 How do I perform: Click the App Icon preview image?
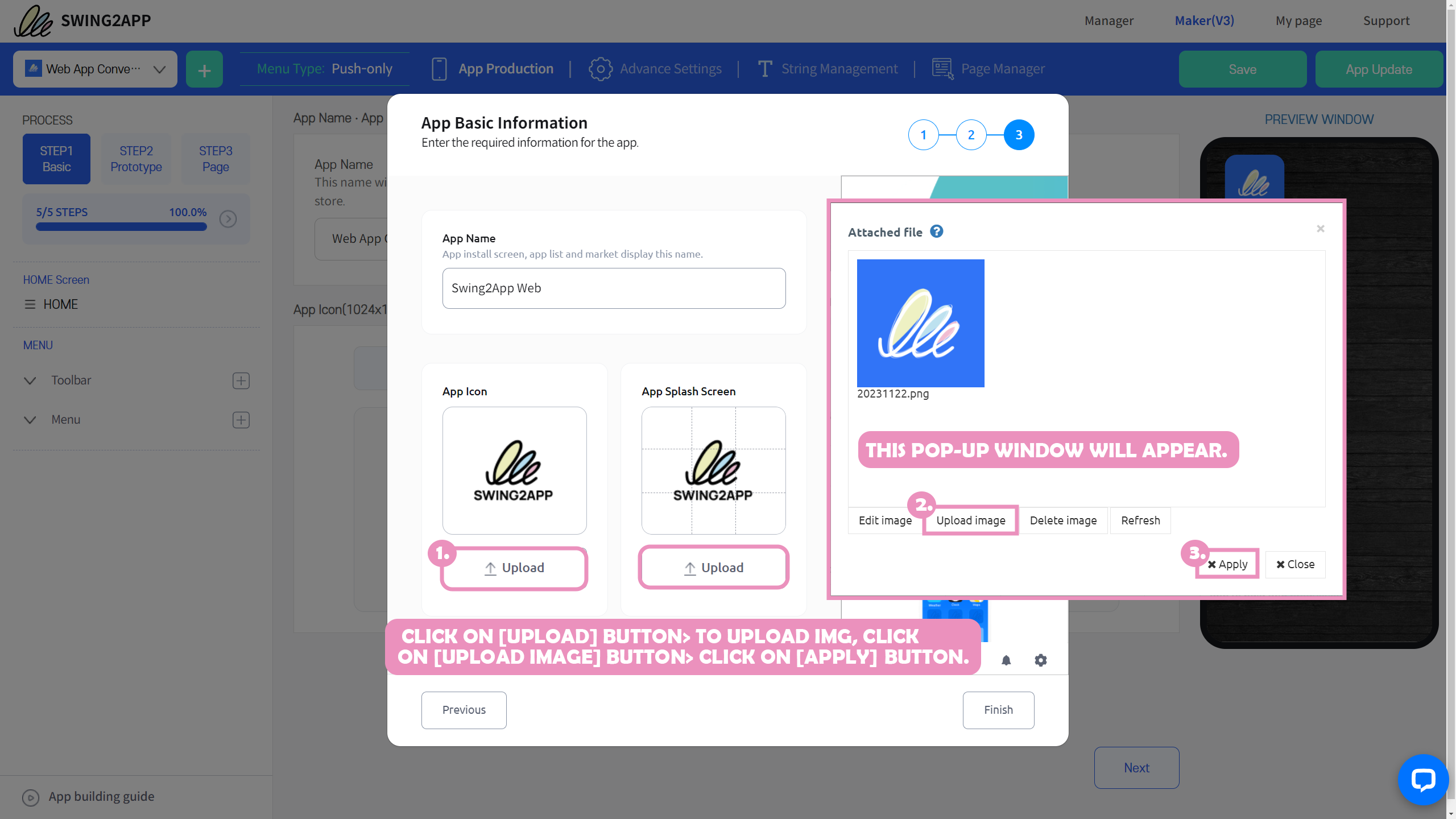click(514, 470)
